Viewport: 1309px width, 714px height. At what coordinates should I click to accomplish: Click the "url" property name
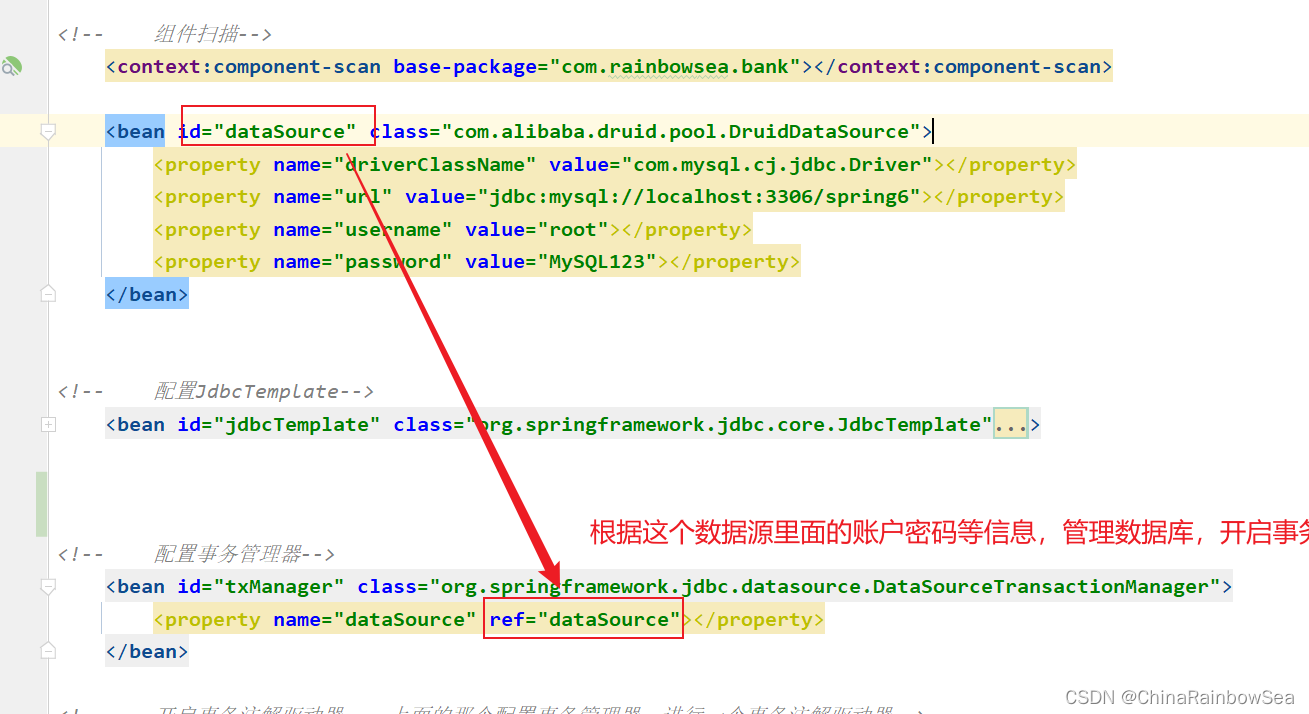coord(363,197)
